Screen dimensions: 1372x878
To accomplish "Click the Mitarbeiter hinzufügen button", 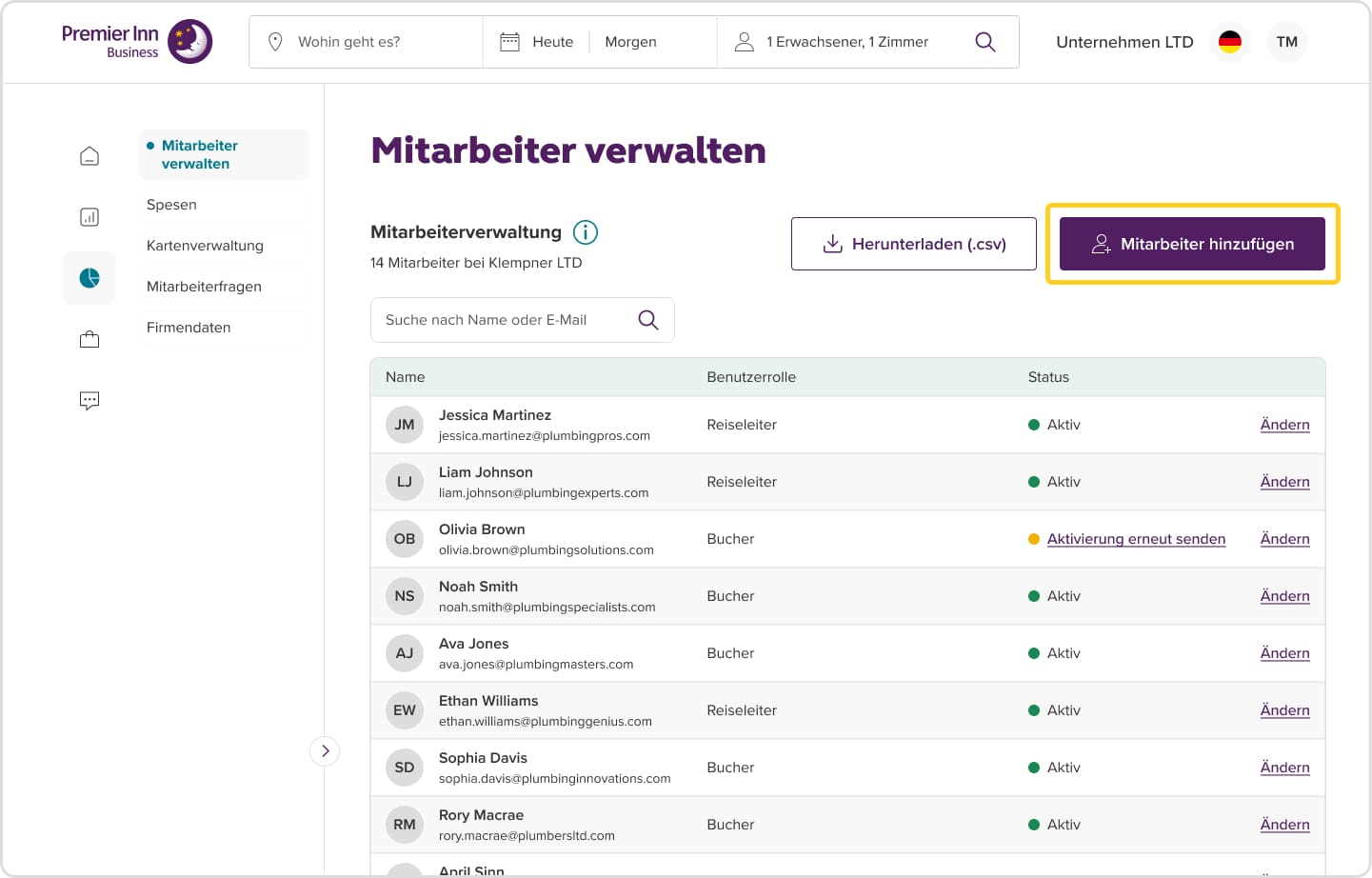I will [x=1192, y=244].
